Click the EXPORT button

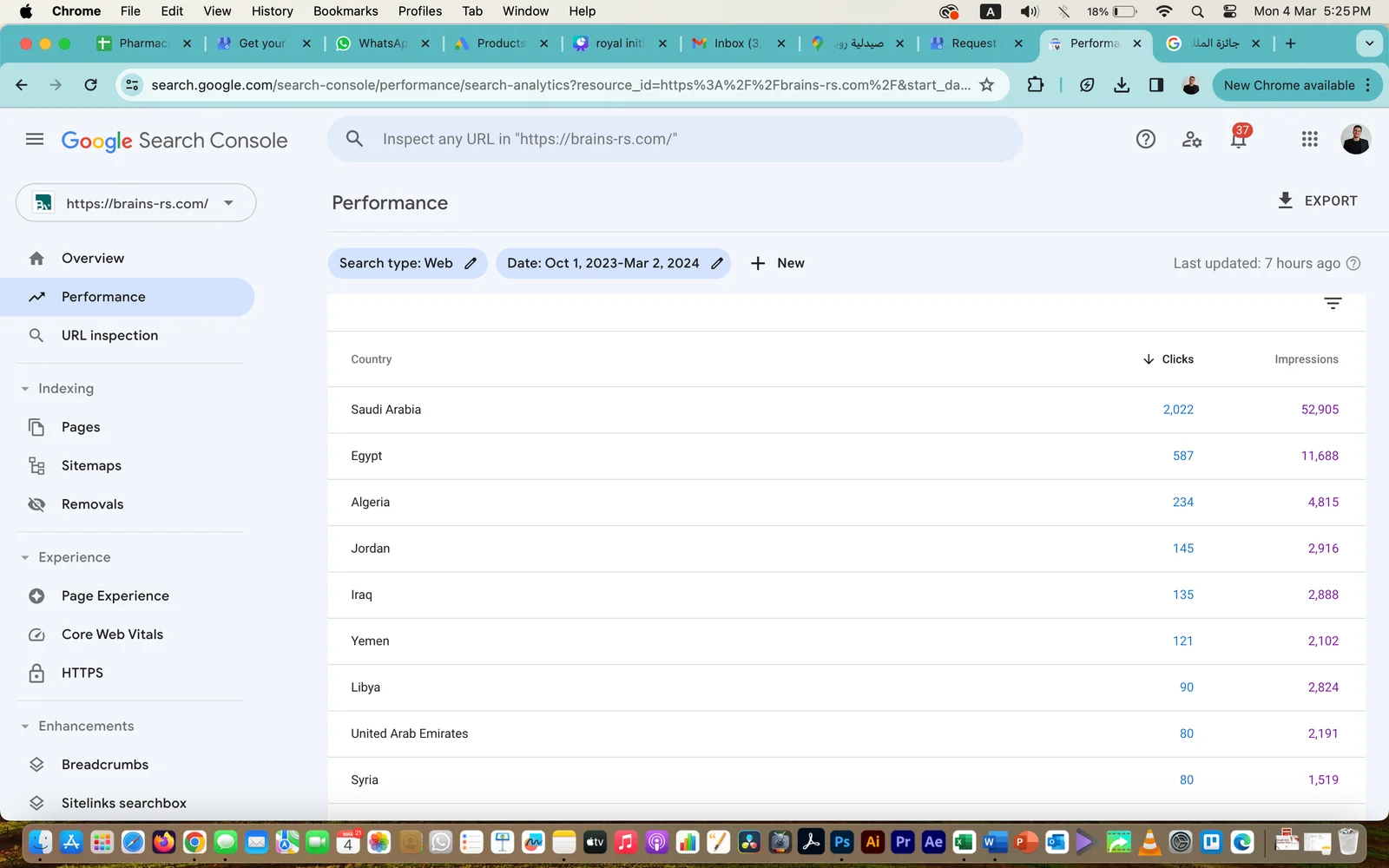pyautogui.click(x=1317, y=201)
